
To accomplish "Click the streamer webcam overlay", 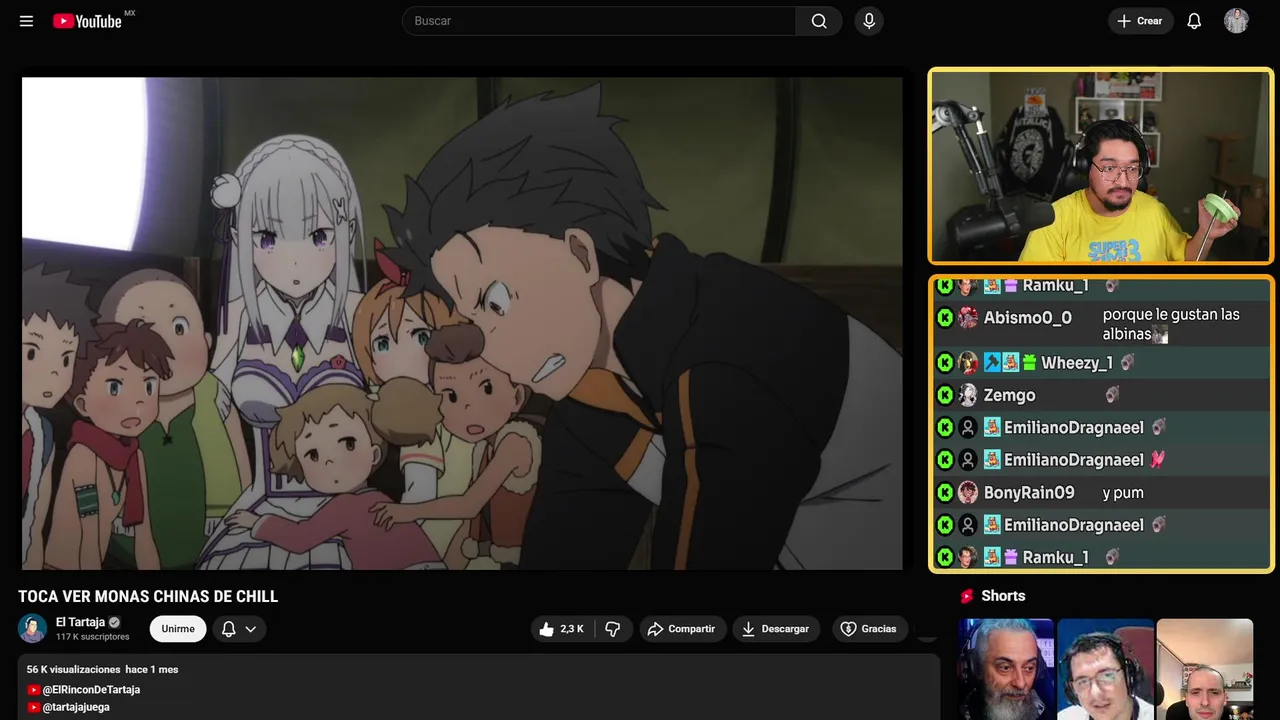I will (1101, 166).
